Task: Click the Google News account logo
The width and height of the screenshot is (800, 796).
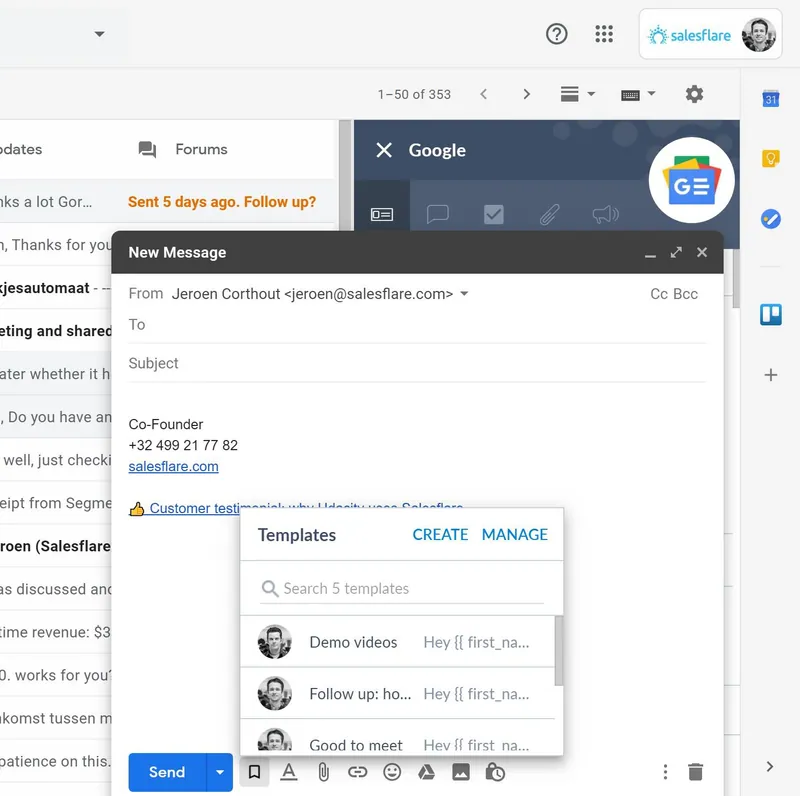Action: [x=691, y=180]
